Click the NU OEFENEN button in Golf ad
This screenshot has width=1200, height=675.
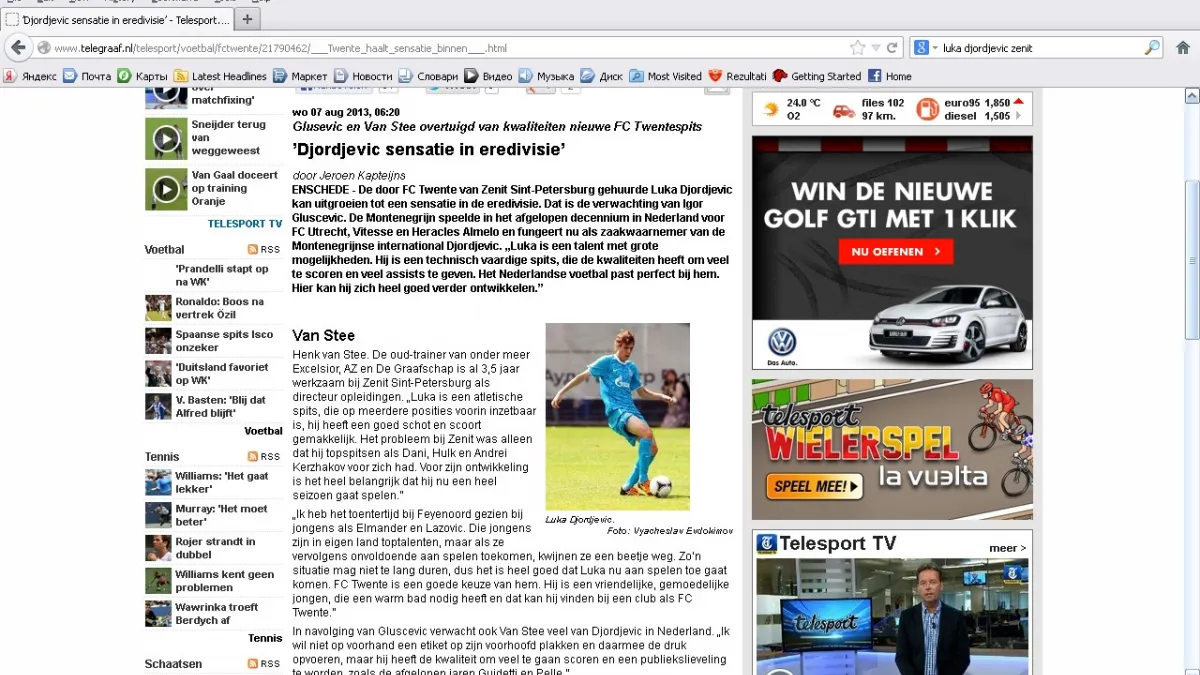[896, 252]
